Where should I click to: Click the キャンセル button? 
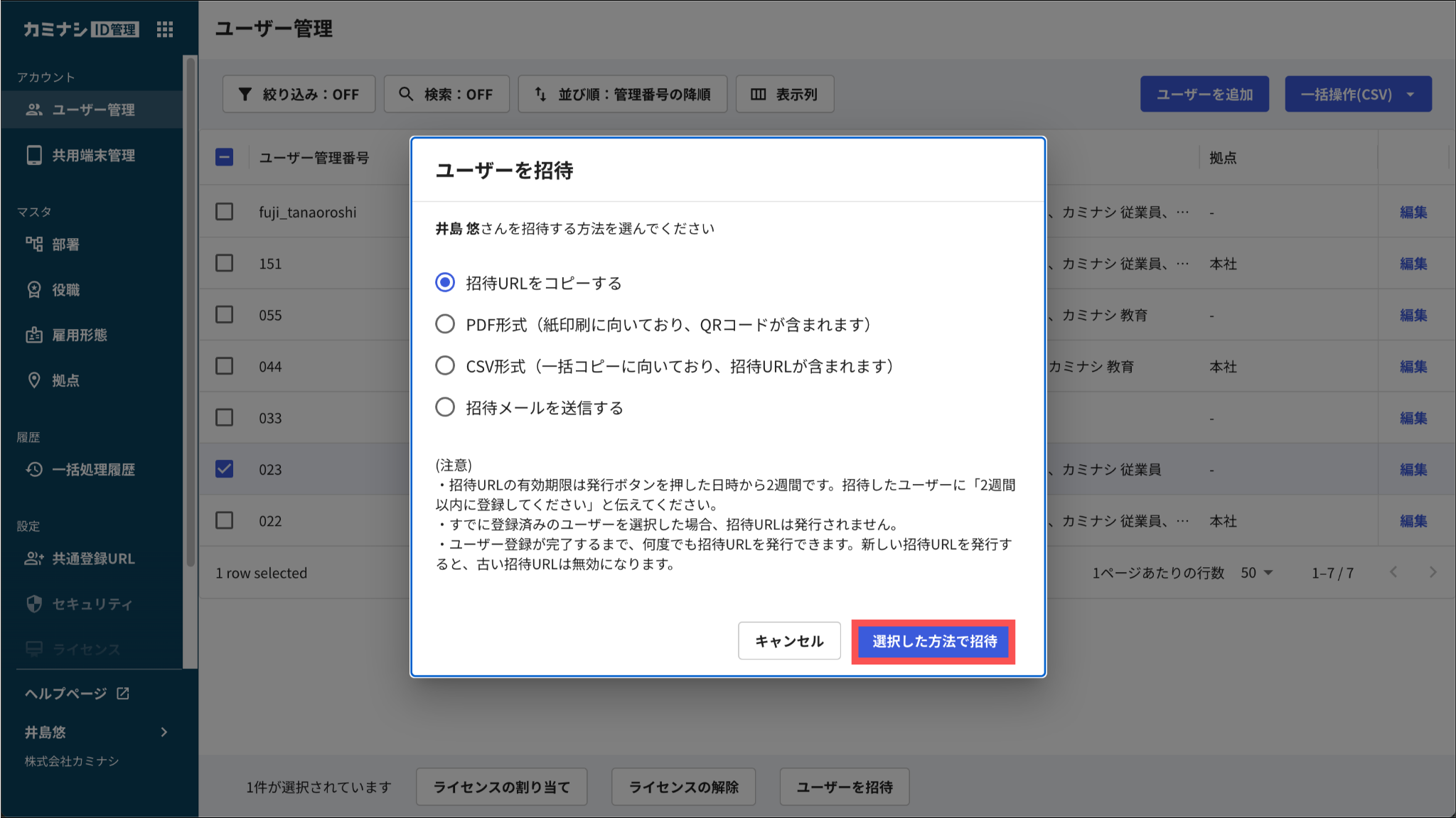pyautogui.click(x=789, y=641)
